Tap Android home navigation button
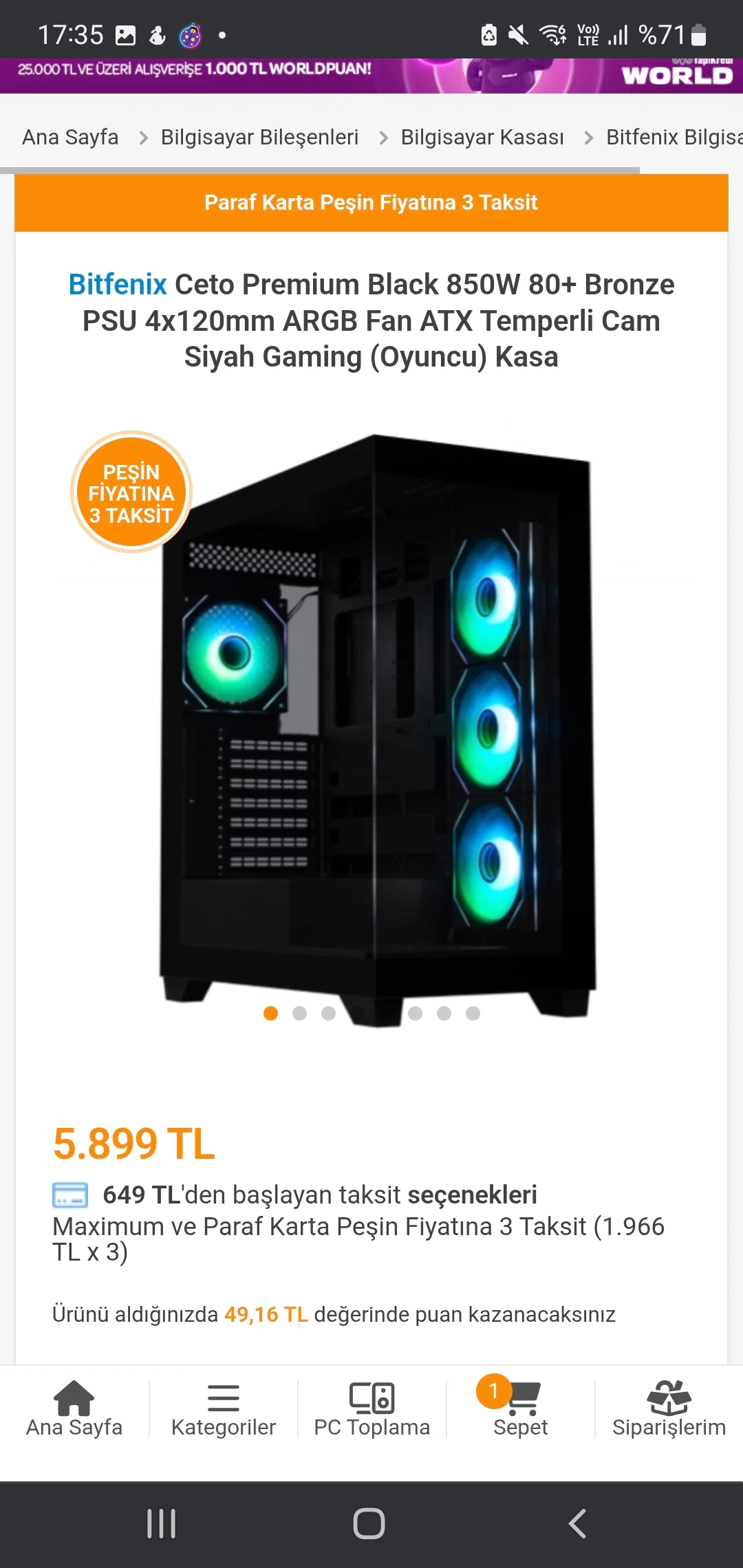This screenshot has height=1568, width=743. tap(369, 1524)
